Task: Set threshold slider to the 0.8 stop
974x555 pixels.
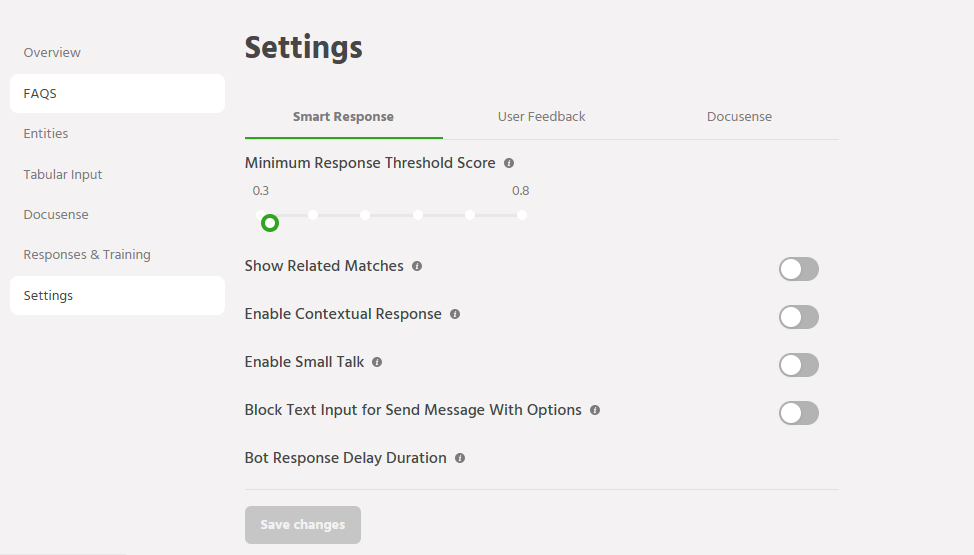Action: point(522,215)
